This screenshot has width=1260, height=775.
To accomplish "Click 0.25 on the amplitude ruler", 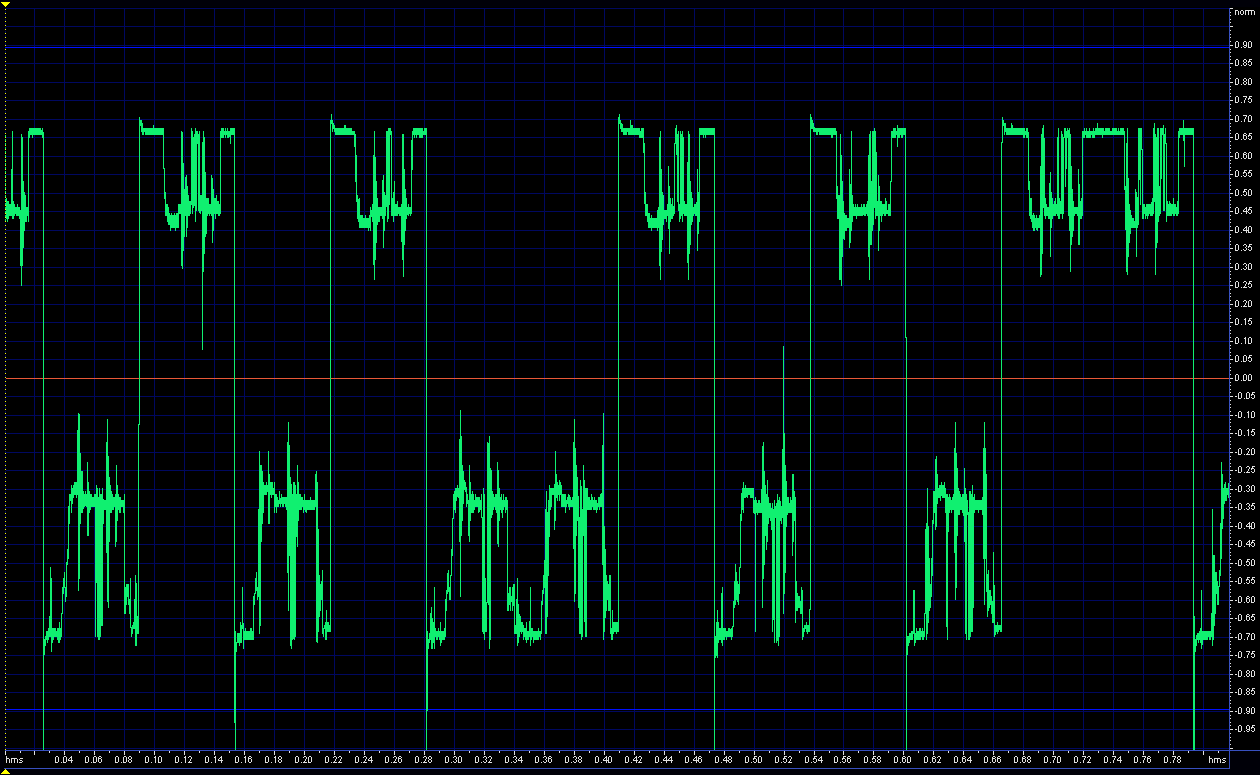I will coord(1245,285).
